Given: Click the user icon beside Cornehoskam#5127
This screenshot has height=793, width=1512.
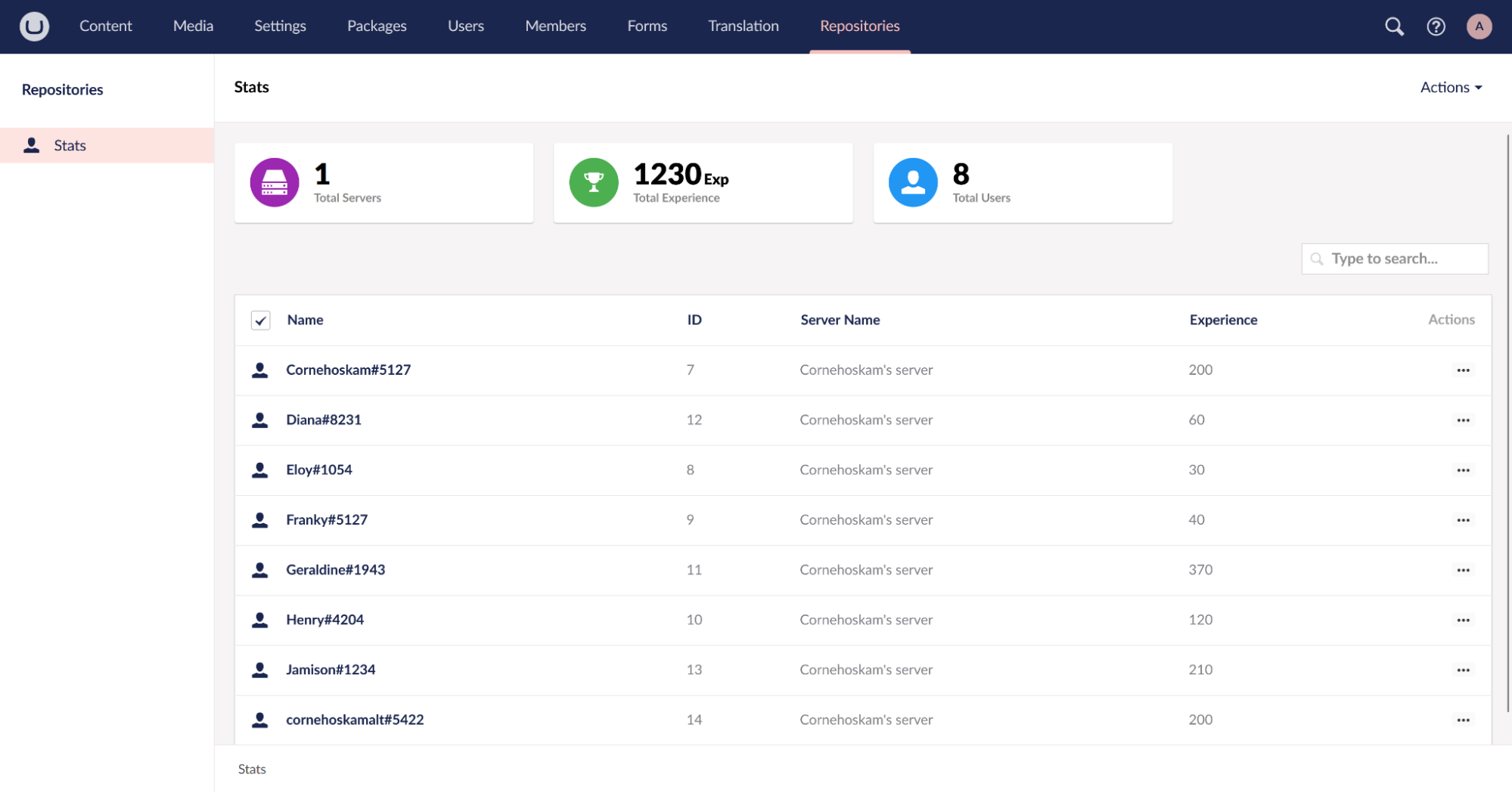Looking at the screenshot, I should coord(259,370).
